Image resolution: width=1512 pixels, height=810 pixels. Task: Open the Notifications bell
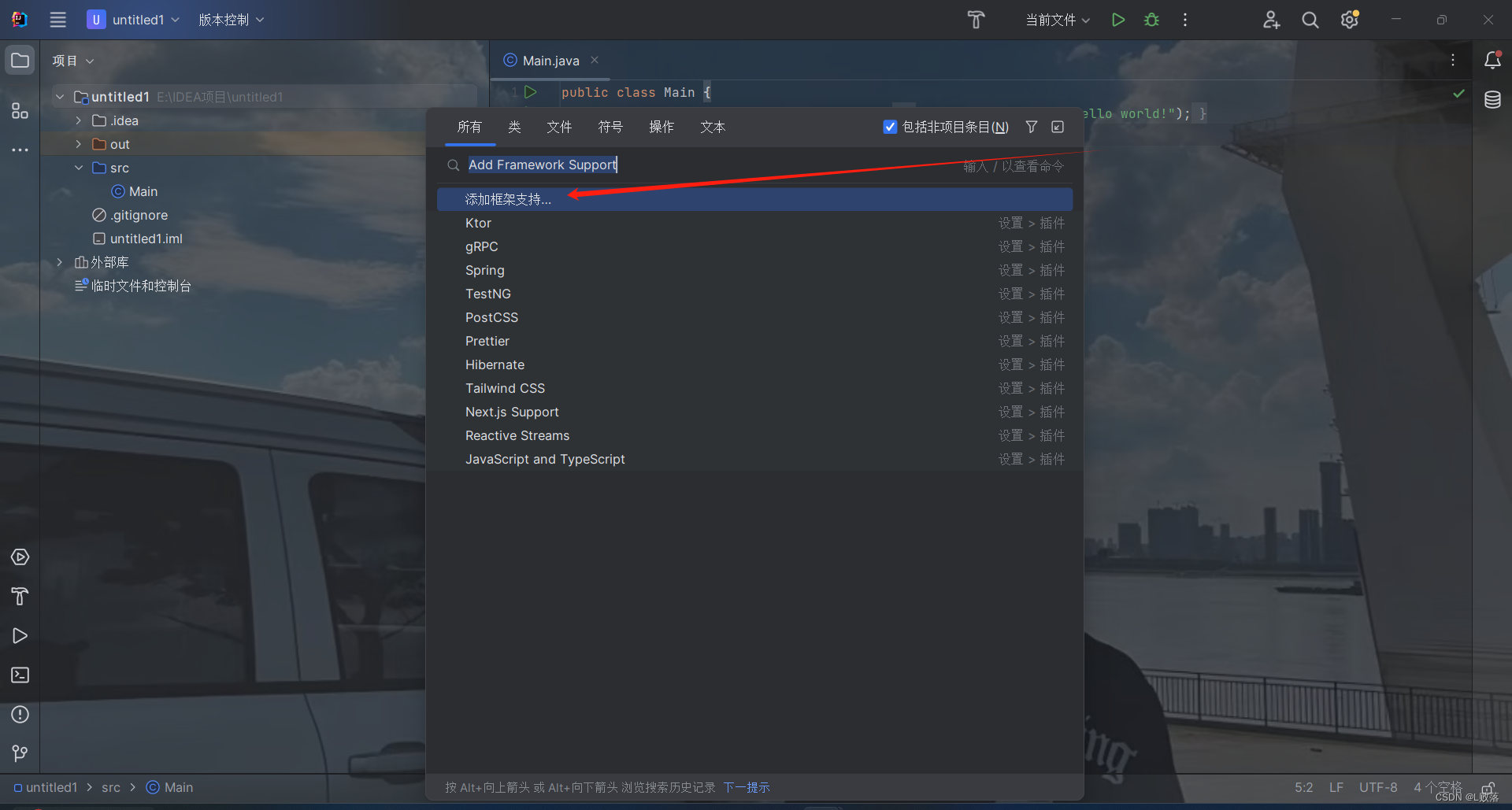point(1492,60)
